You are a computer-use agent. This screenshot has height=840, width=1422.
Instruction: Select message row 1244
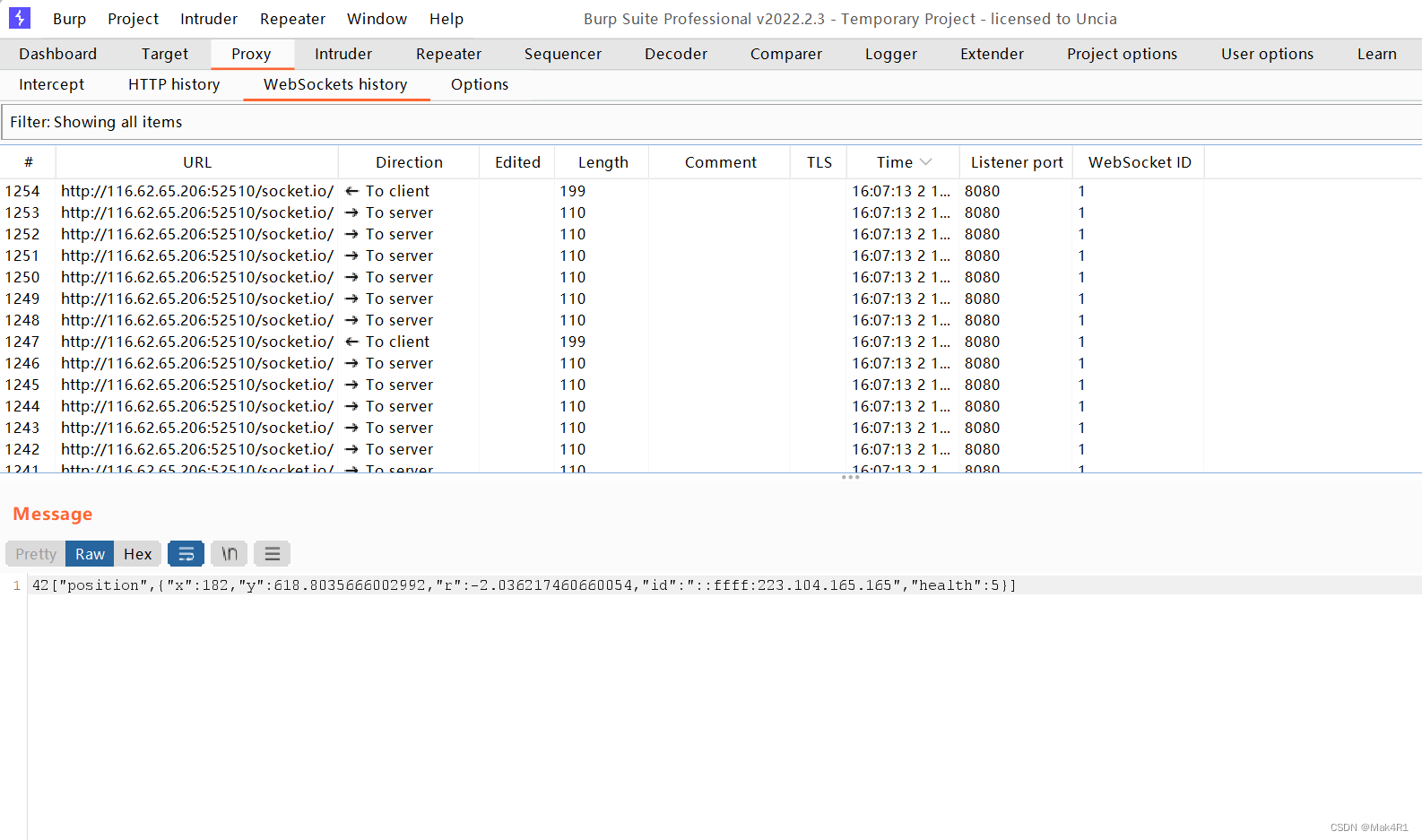coord(603,406)
